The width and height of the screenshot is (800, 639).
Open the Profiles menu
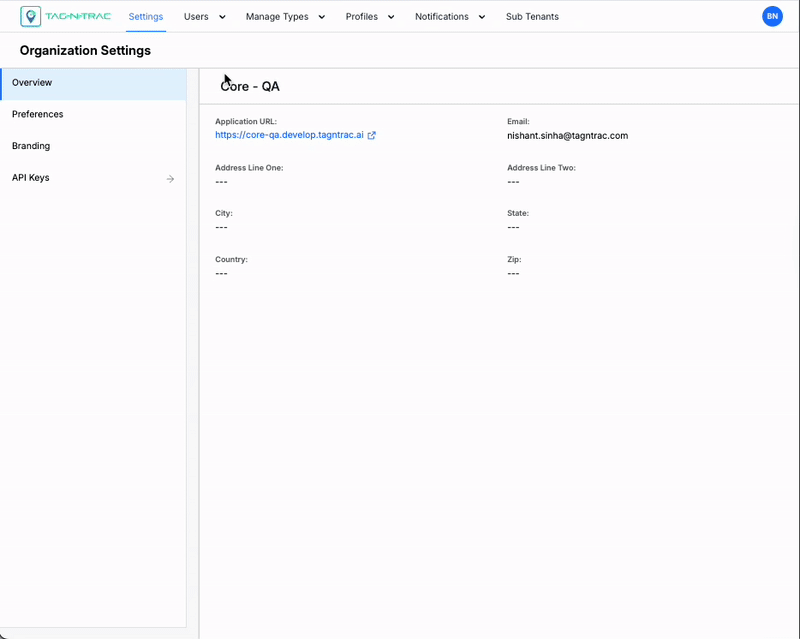point(362,16)
